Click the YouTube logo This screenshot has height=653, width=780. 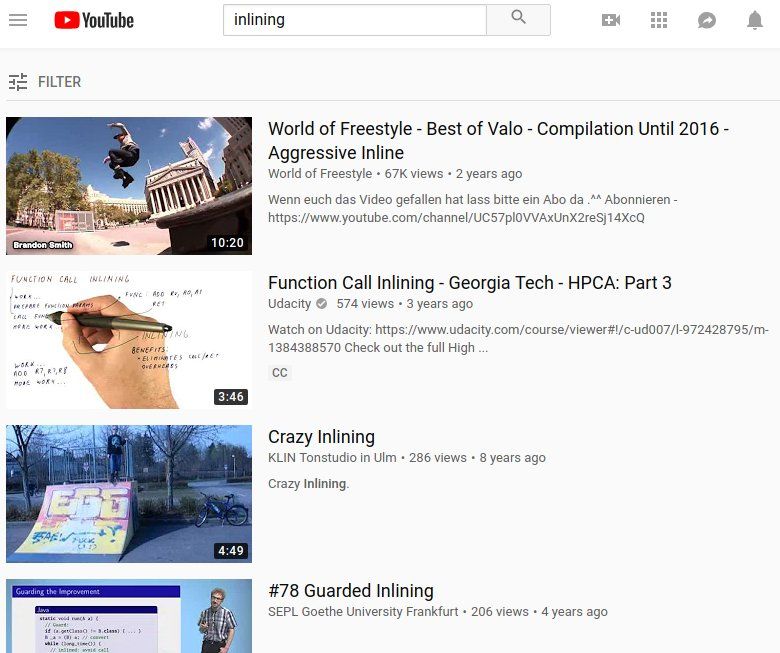click(94, 20)
